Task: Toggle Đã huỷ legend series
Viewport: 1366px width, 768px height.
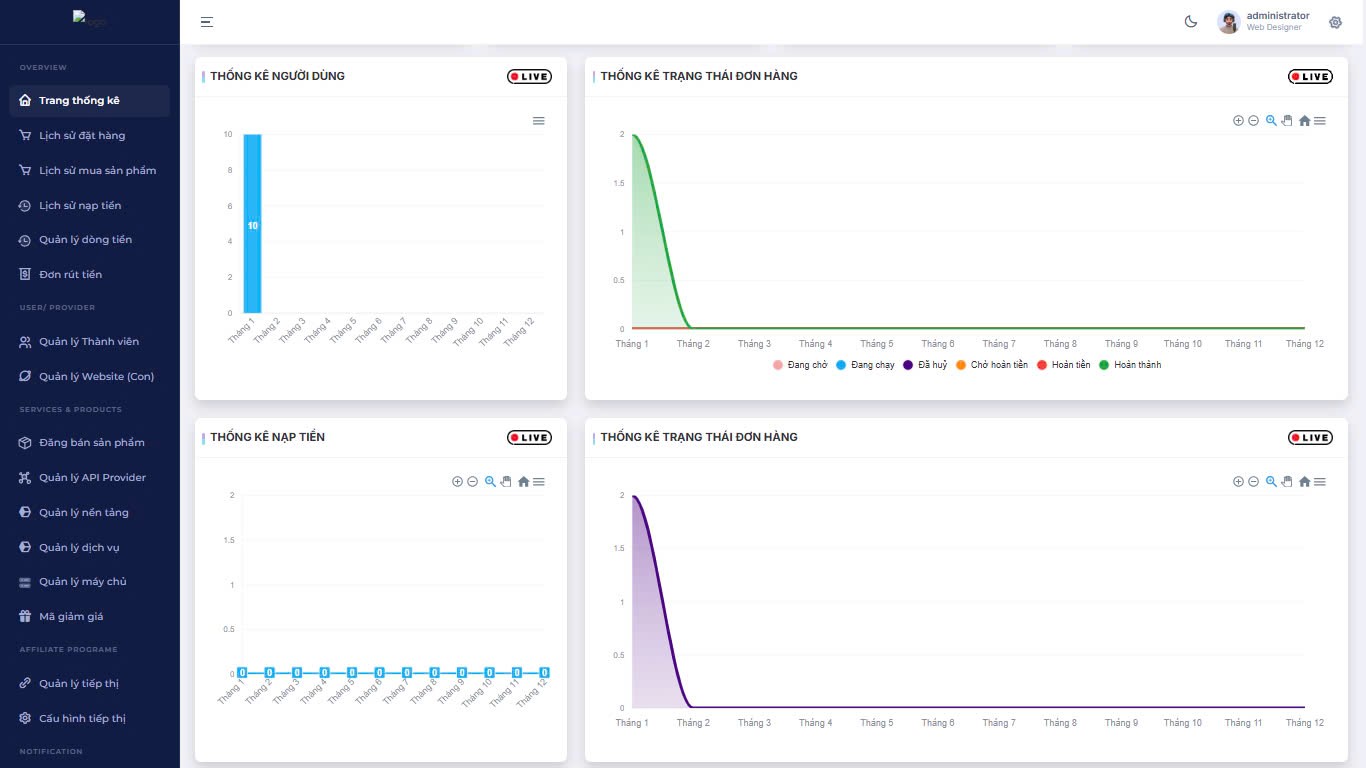Action: click(925, 365)
